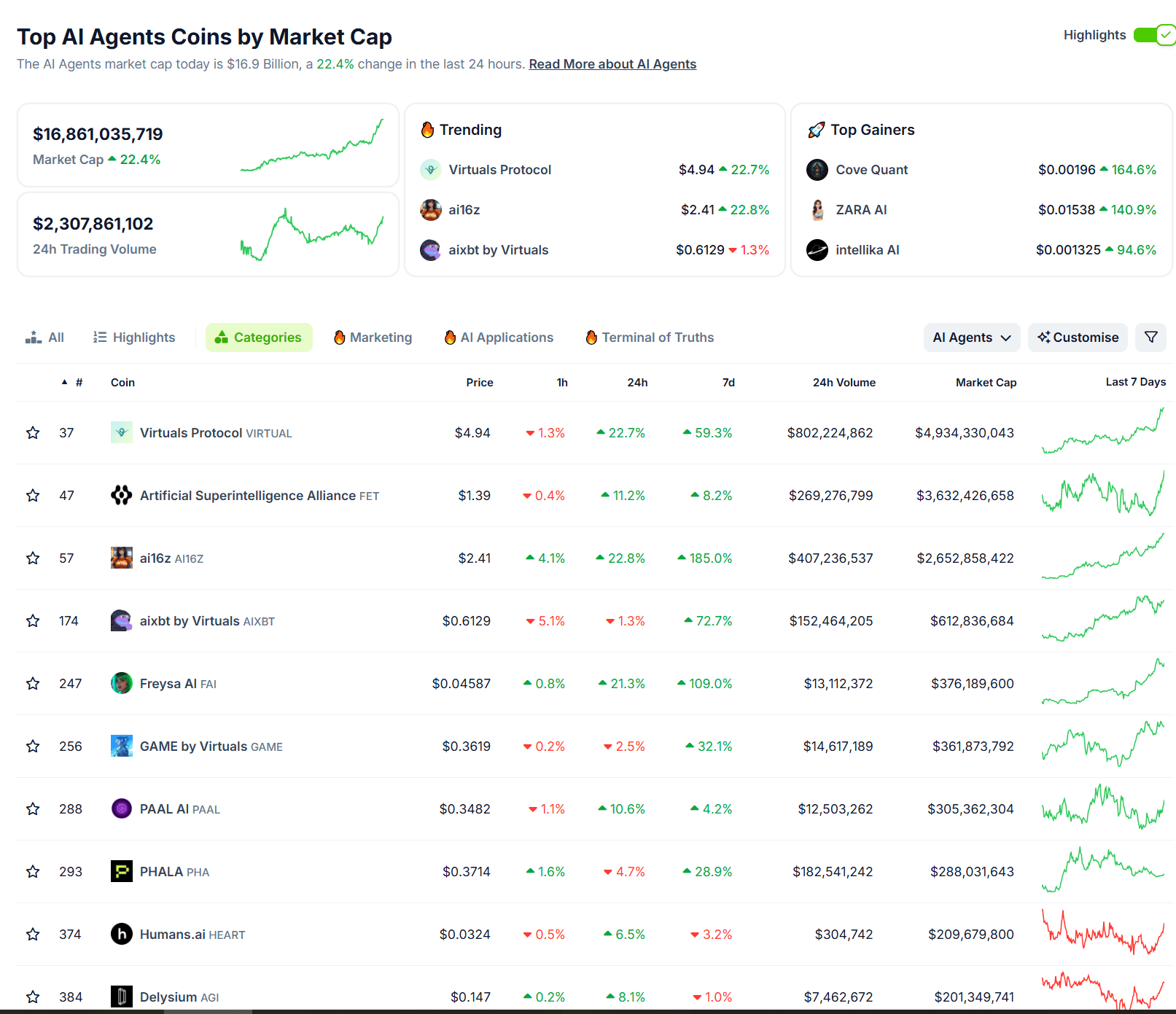Sort by the 1h column header
This screenshot has height=1014, width=1176.
tap(562, 383)
